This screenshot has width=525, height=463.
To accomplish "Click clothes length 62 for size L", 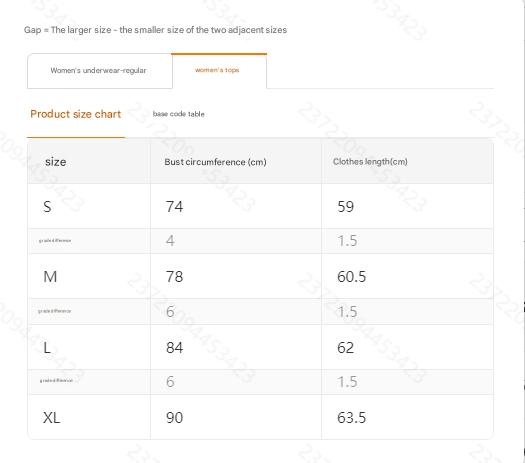I will point(346,348).
